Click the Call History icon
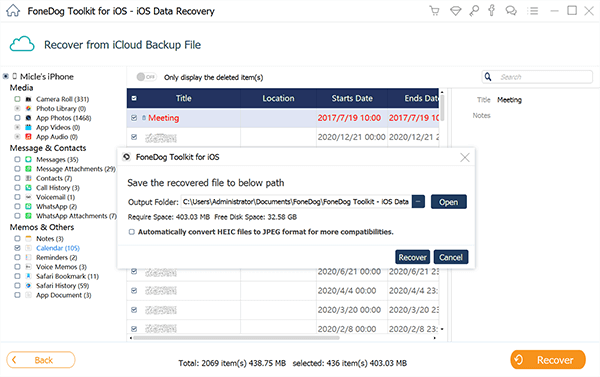The height and width of the screenshot is (377, 600). tap(28, 188)
